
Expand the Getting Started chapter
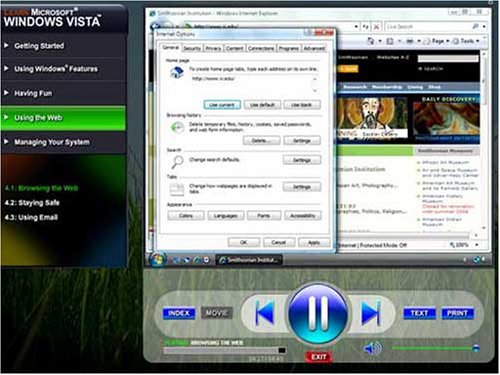(x=63, y=46)
